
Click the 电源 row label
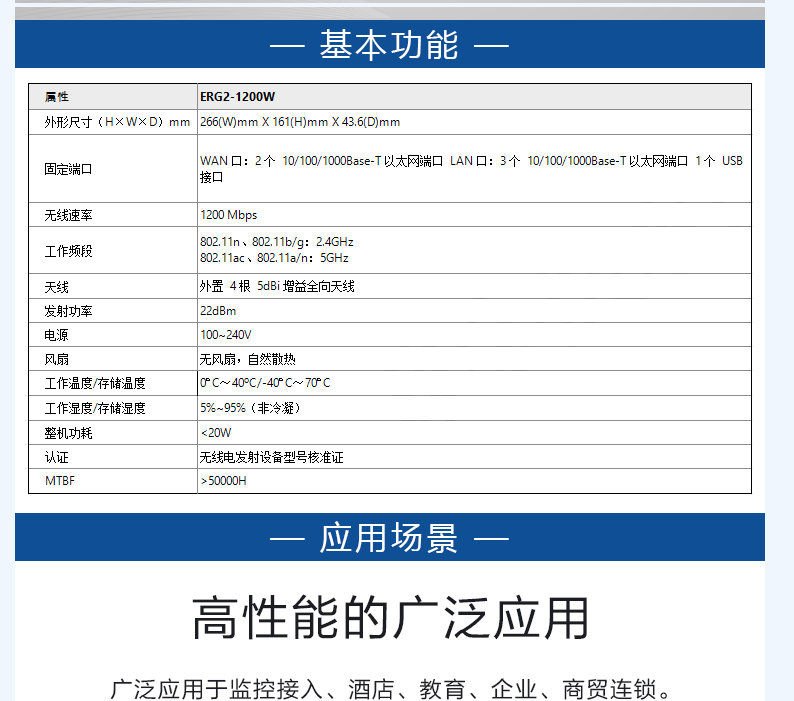(x=56, y=335)
